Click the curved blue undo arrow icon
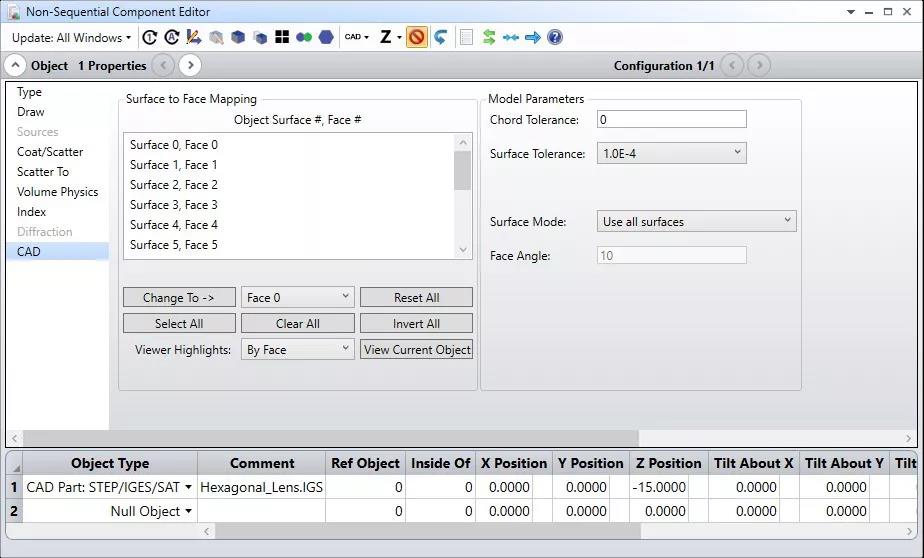The image size is (924, 558). [x=440, y=38]
